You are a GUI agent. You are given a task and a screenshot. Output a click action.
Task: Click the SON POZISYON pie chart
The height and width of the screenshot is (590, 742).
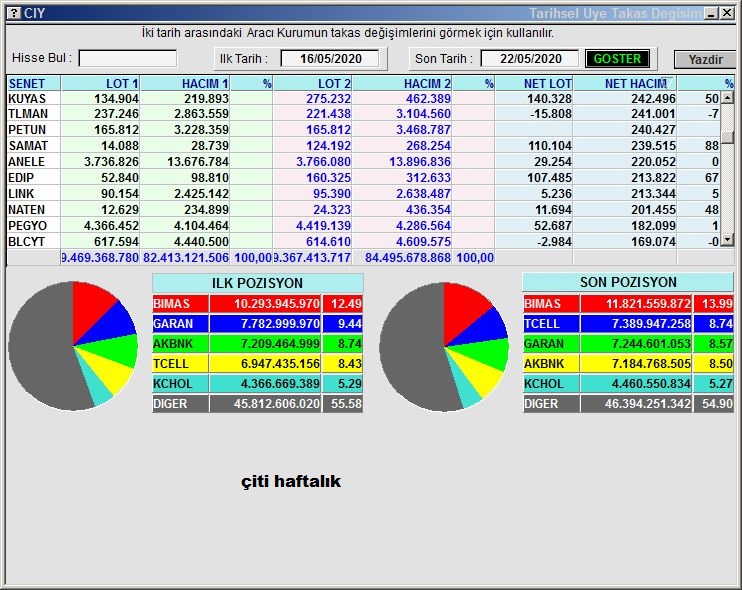click(x=444, y=347)
